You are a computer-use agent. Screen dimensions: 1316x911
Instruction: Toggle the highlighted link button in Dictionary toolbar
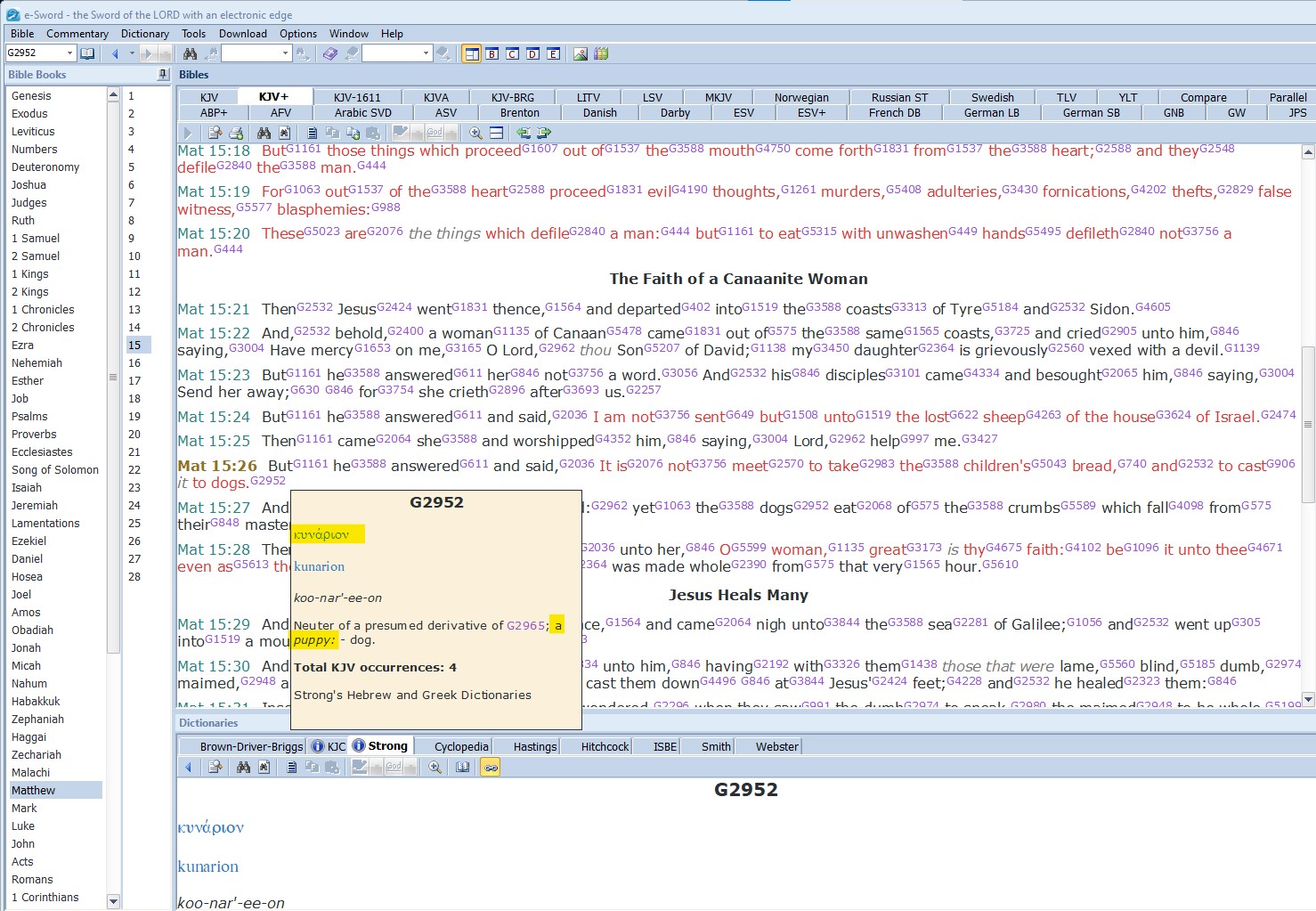[x=491, y=767]
